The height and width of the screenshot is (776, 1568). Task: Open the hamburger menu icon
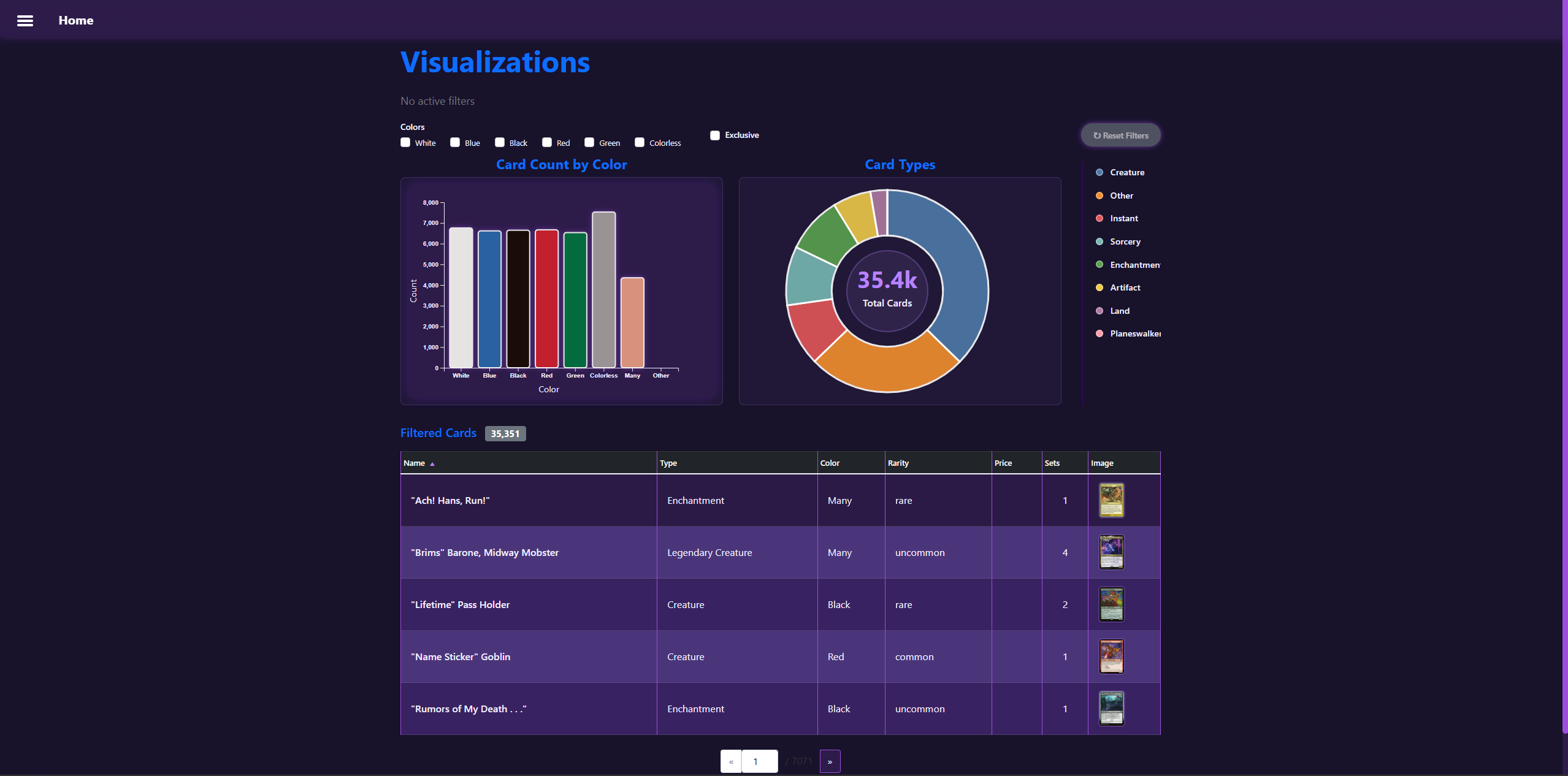click(x=25, y=21)
